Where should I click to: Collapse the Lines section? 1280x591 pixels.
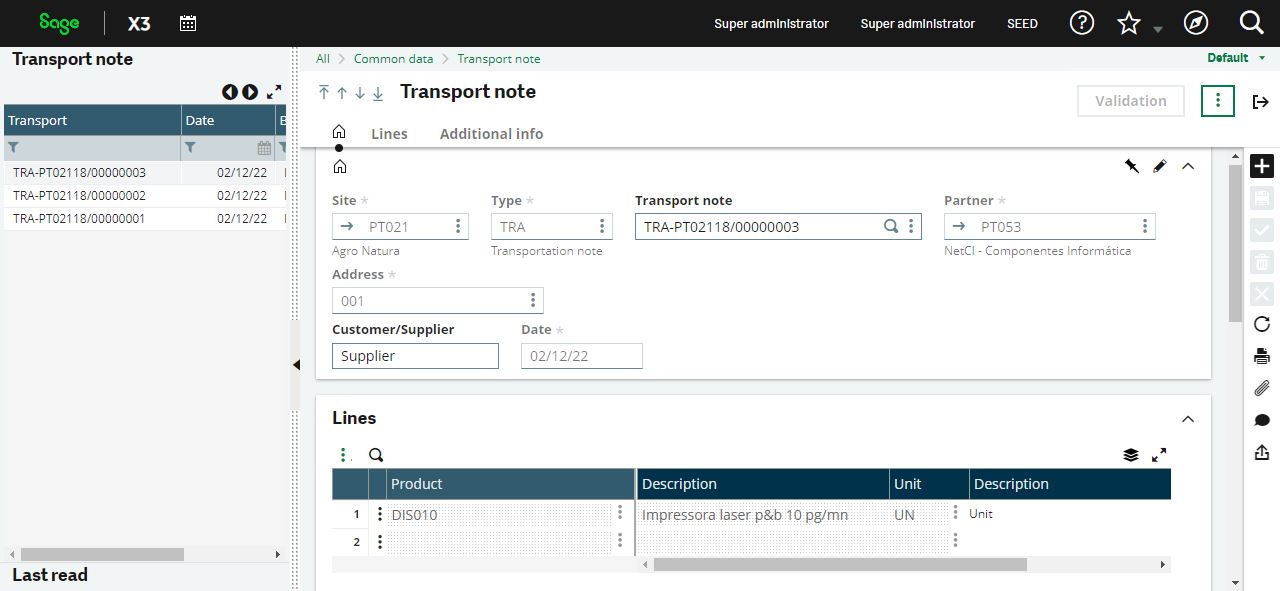[x=1188, y=419]
